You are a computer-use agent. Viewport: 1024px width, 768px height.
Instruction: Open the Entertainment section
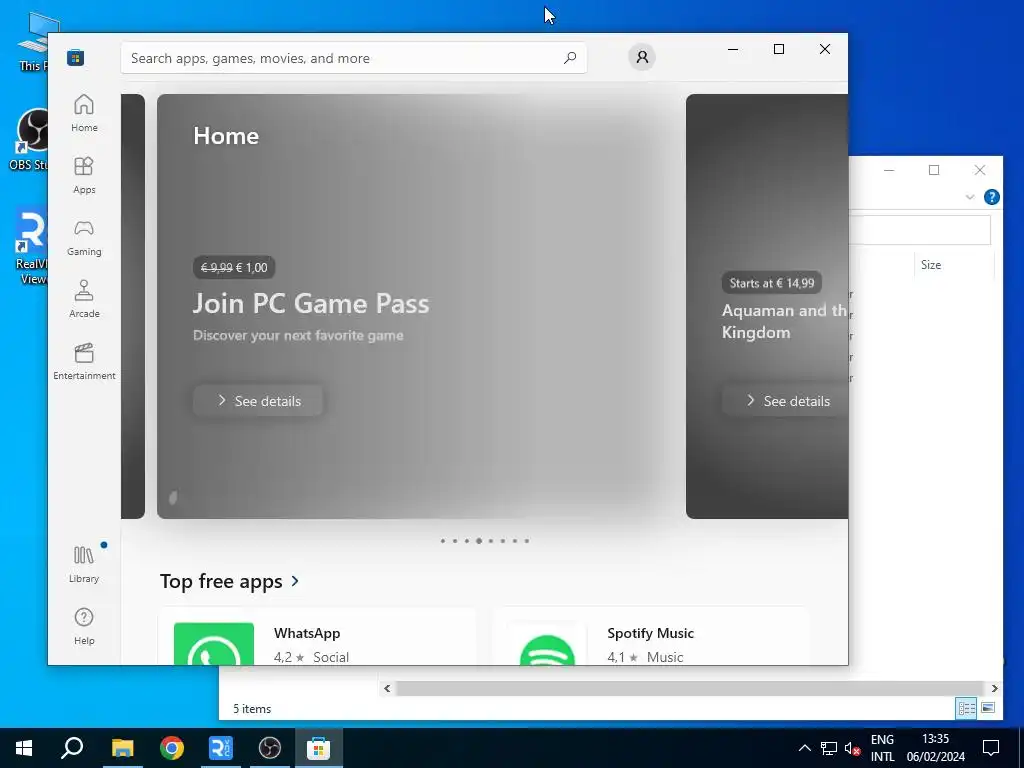point(84,361)
